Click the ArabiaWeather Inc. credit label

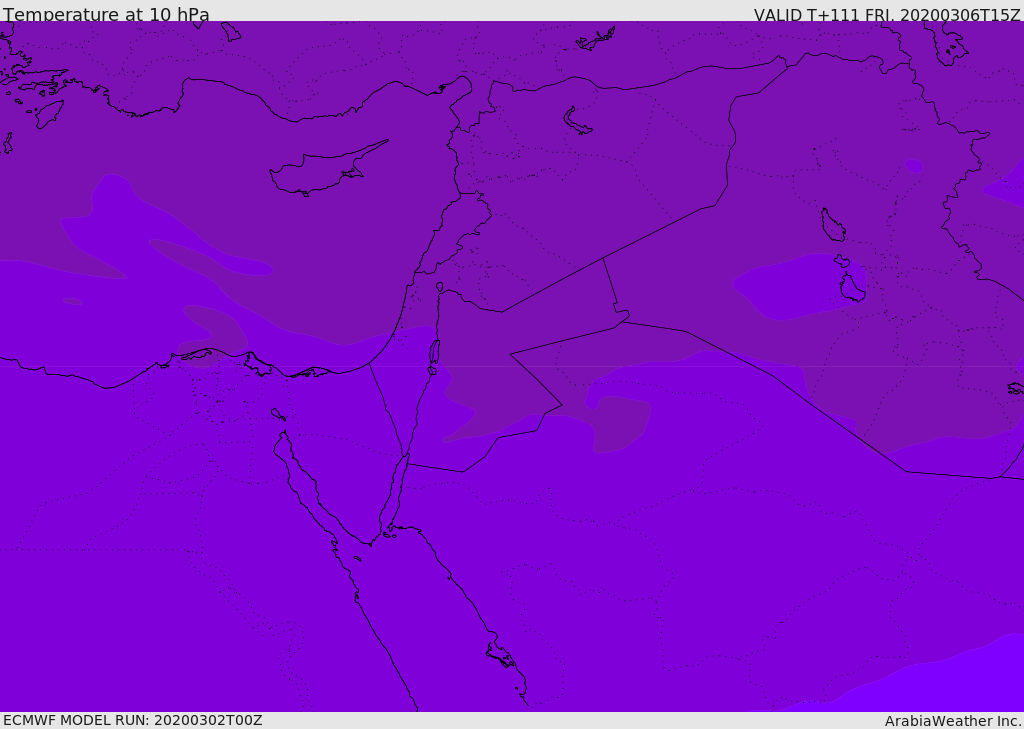point(953,721)
